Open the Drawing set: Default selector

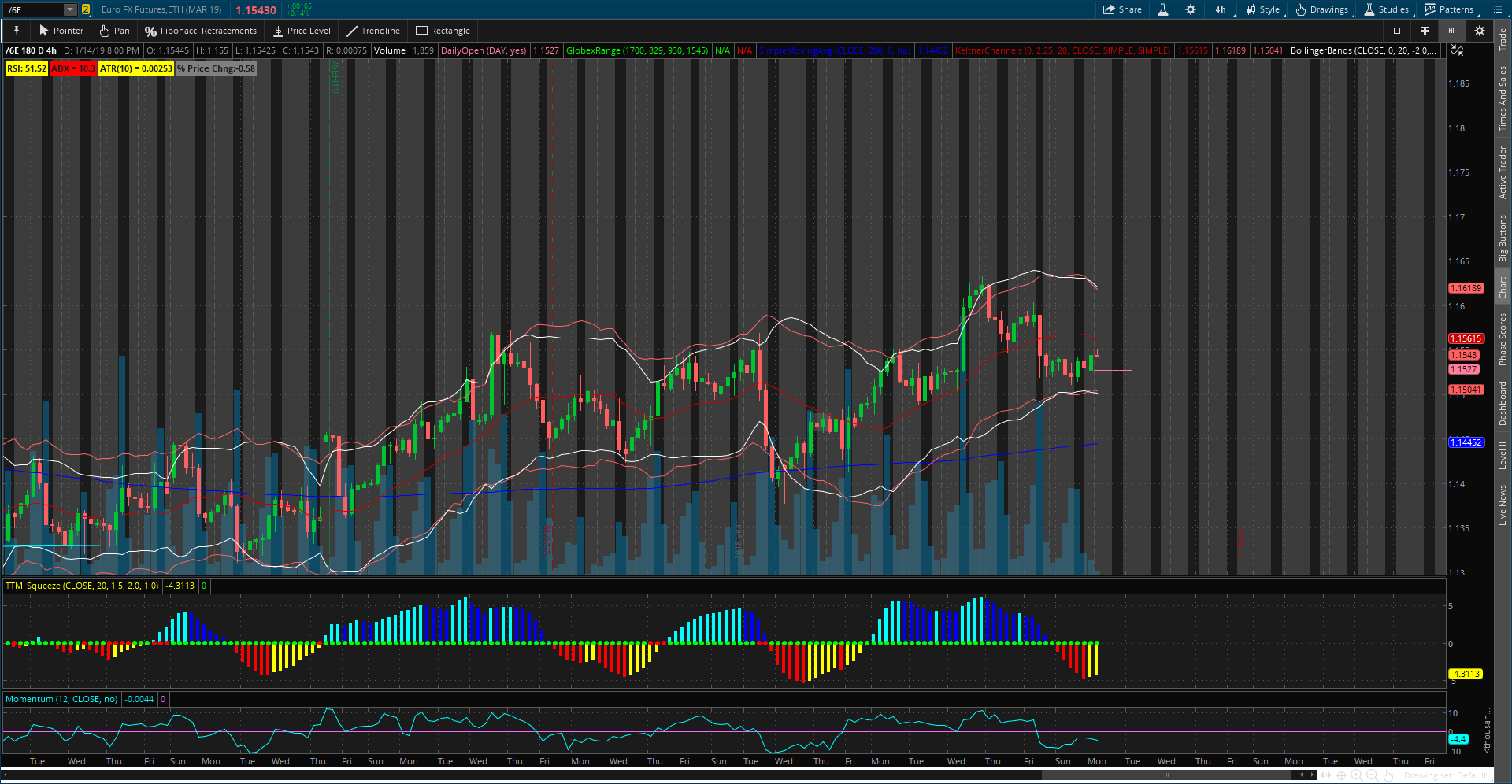tap(1445, 775)
